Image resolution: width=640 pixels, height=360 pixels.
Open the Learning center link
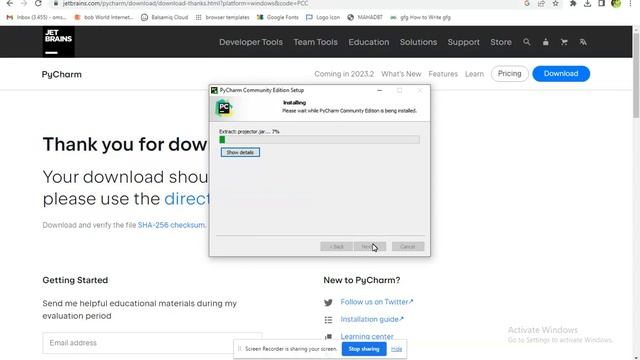tap(367, 336)
